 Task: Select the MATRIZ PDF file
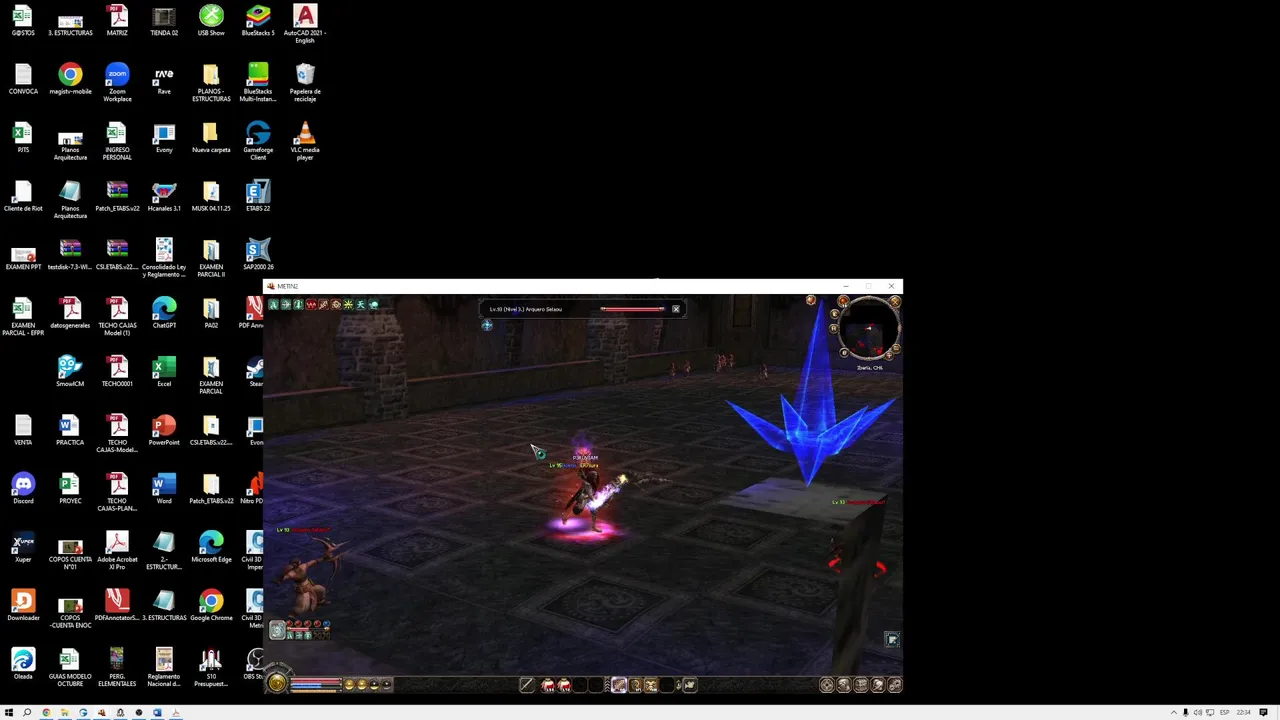pyautogui.click(x=117, y=21)
